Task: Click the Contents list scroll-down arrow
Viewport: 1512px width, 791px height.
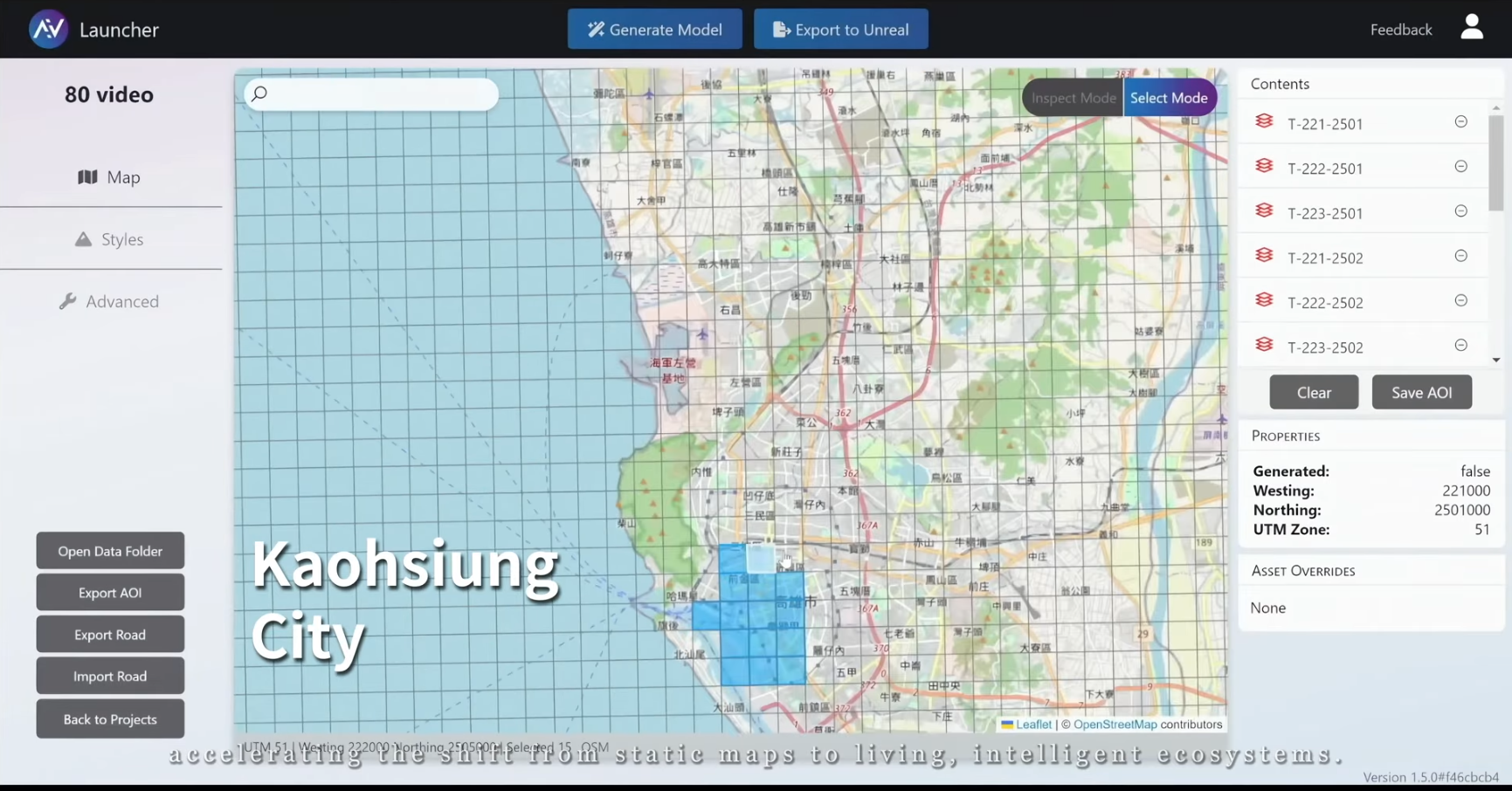Action: pos(1496,360)
